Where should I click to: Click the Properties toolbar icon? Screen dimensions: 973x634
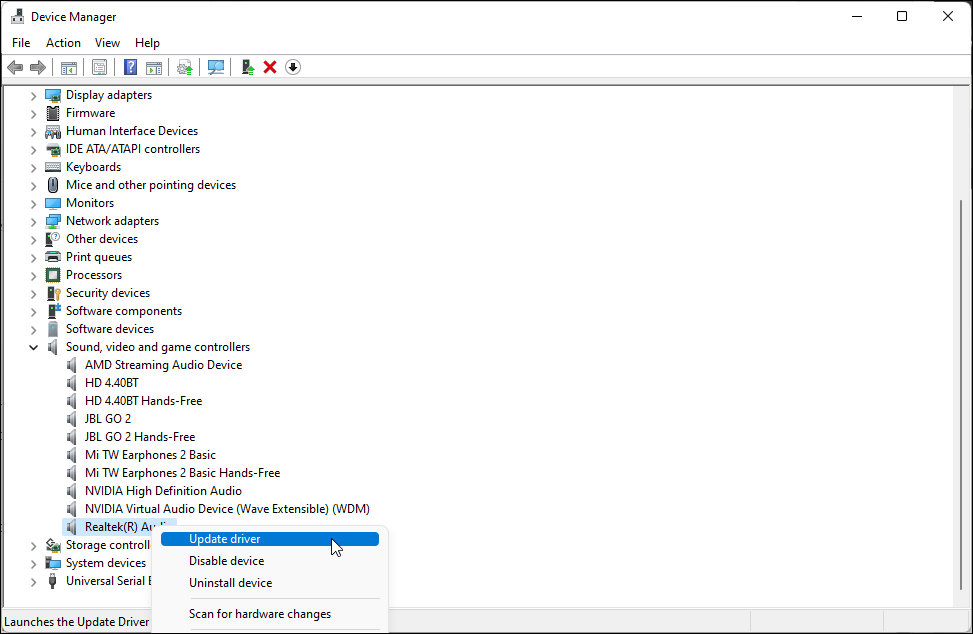point(99,67)
